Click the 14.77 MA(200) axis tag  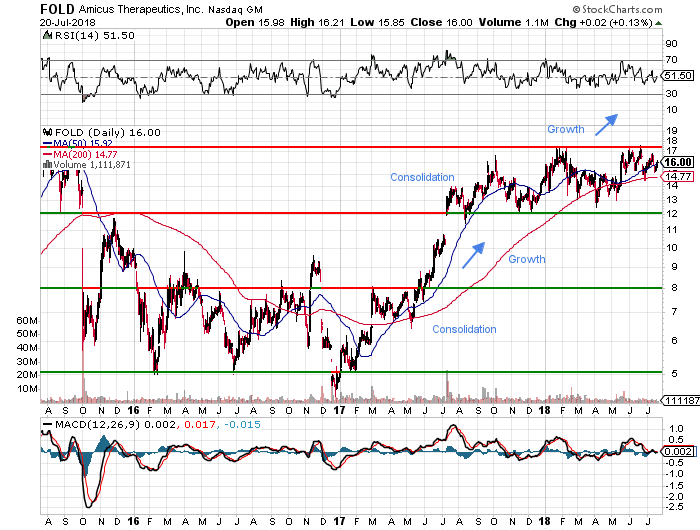click(x=678, y=176)
